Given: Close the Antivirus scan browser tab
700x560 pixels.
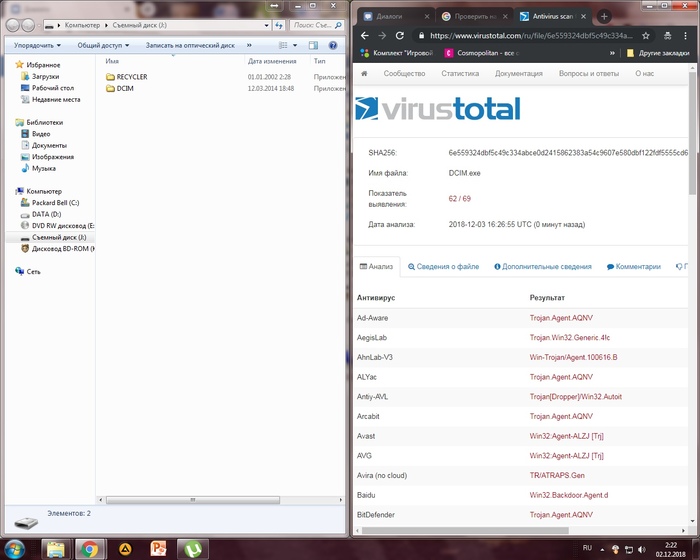Looking at the screenshot, I should tap(583, 17).
